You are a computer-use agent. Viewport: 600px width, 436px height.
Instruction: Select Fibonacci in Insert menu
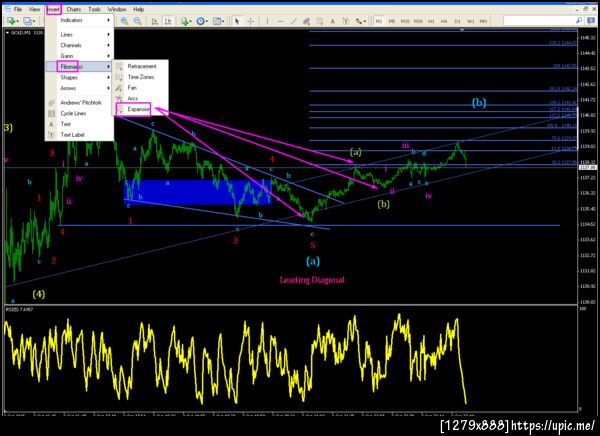click(80, 67)
